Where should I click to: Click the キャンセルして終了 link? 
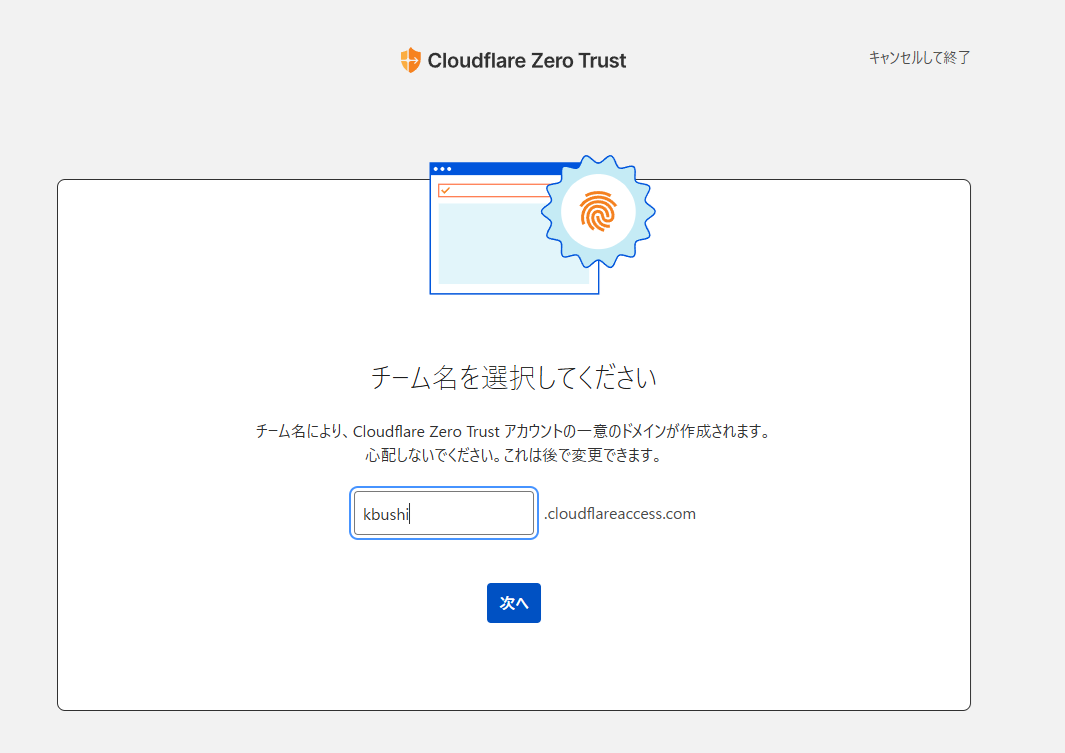(x=919, y=58)
